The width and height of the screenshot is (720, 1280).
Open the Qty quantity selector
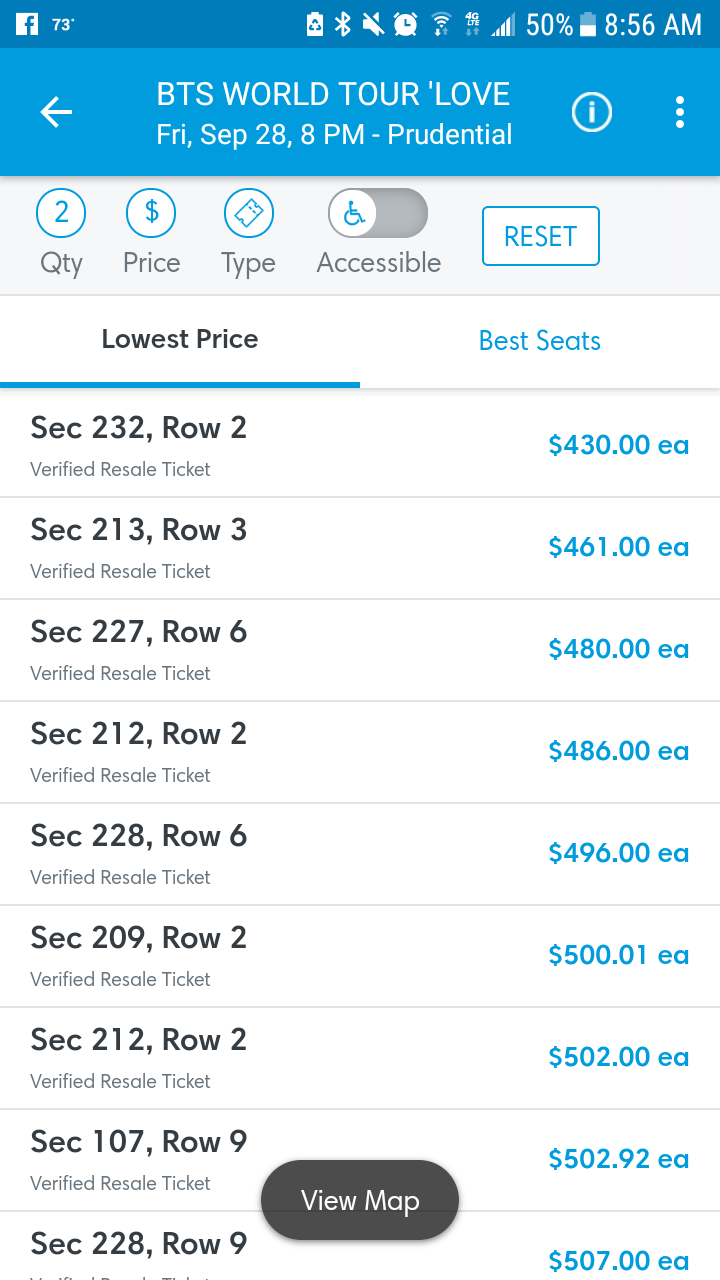tap(61, 213)
